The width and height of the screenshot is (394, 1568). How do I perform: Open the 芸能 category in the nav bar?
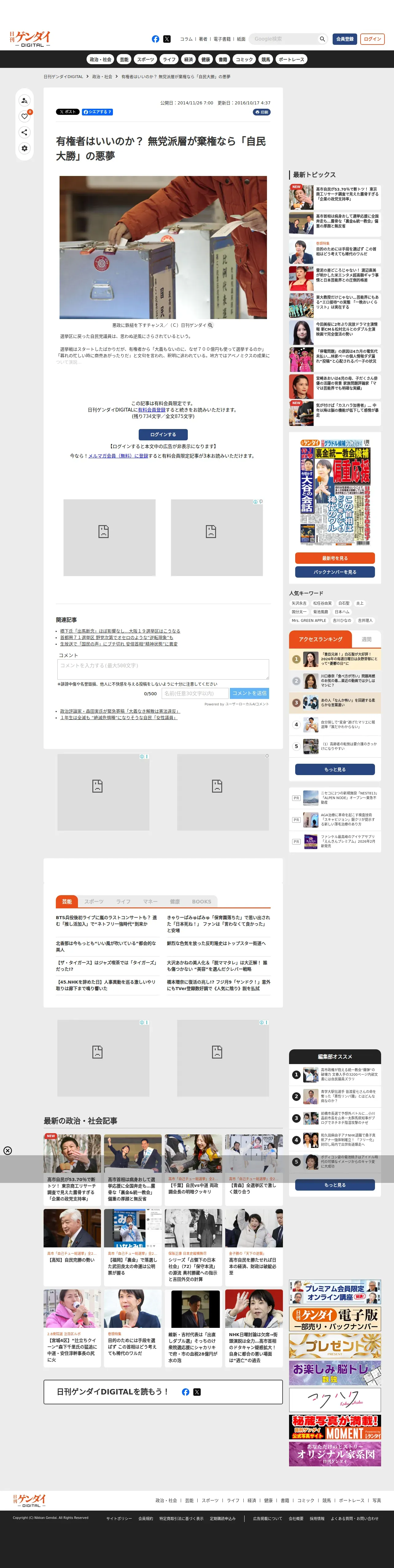(124, 60)
